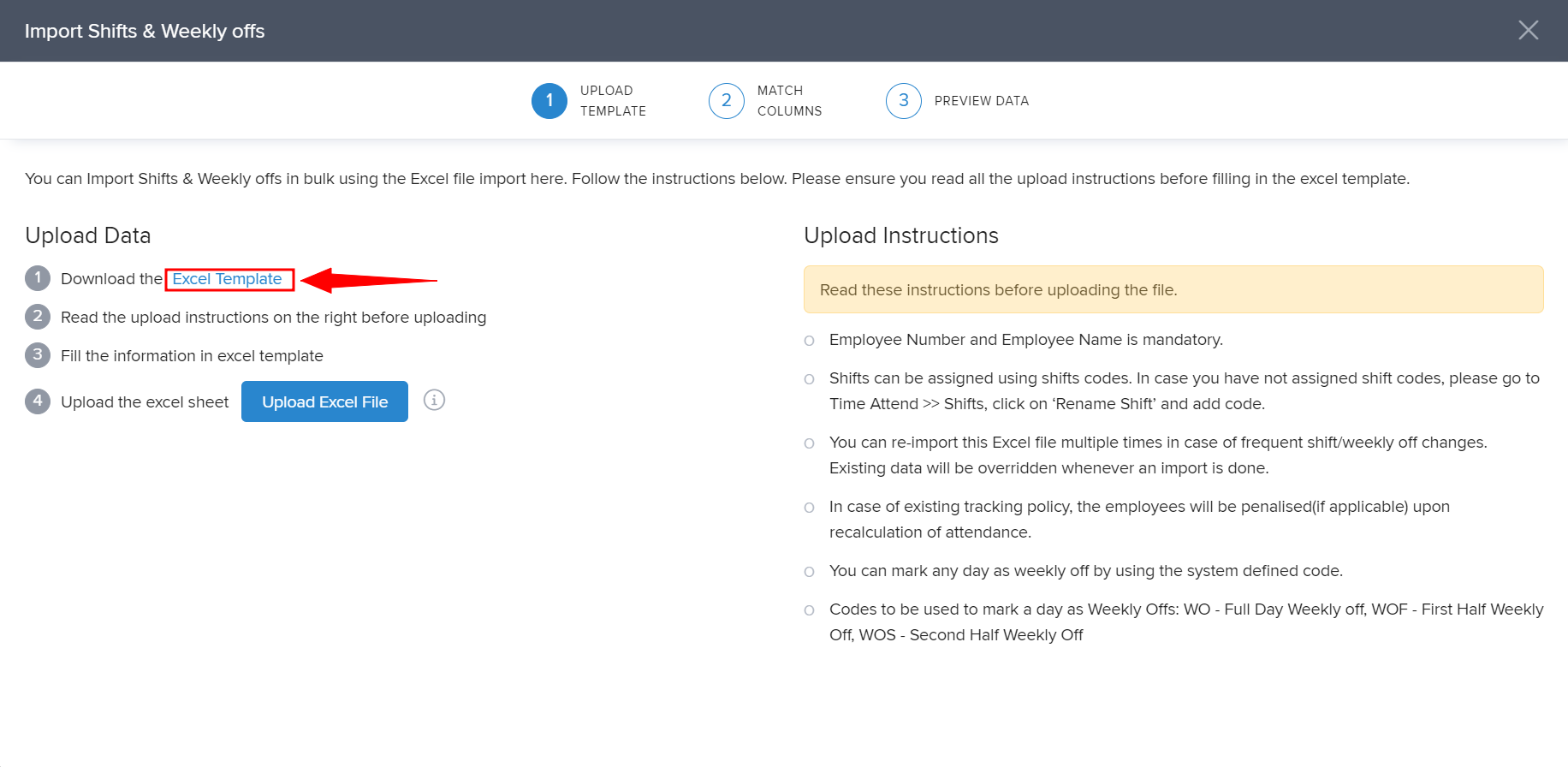
Task: Click the step 2 circle icon
Action: point(727,101)
